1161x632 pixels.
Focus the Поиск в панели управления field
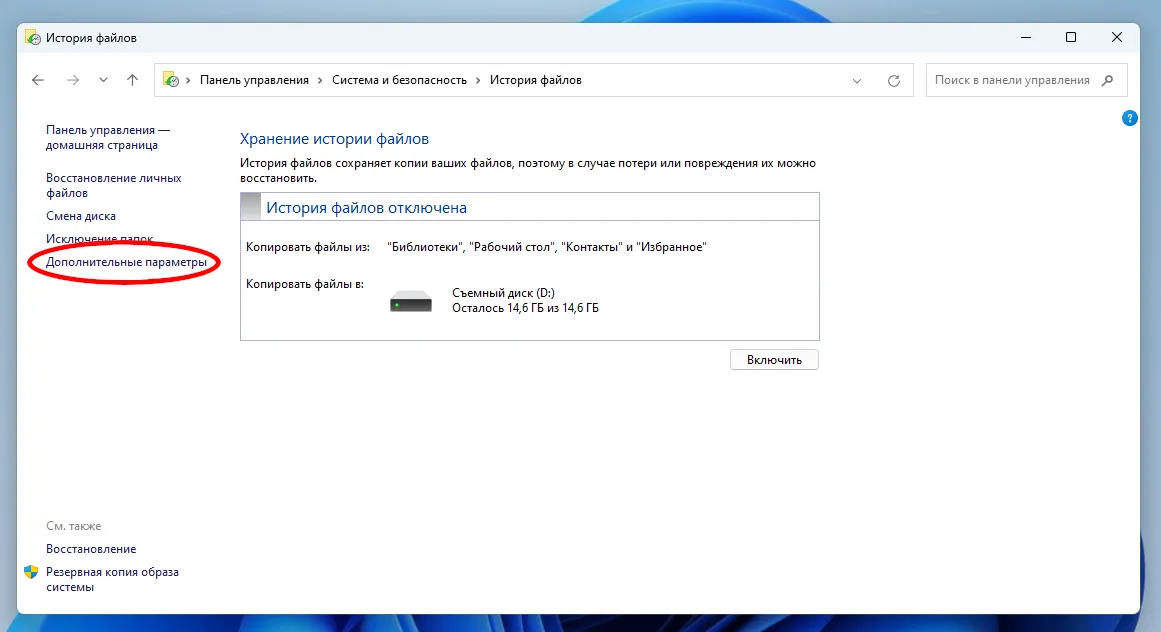(1012, 80)
